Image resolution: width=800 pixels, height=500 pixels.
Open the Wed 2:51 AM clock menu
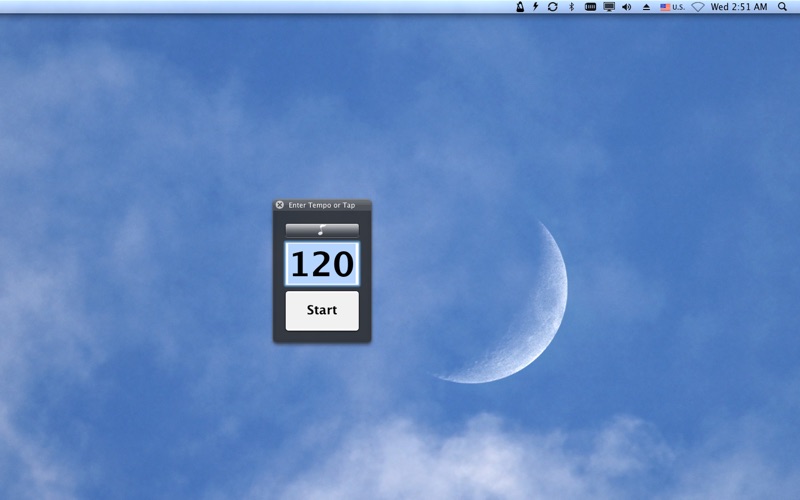(739, 7)
